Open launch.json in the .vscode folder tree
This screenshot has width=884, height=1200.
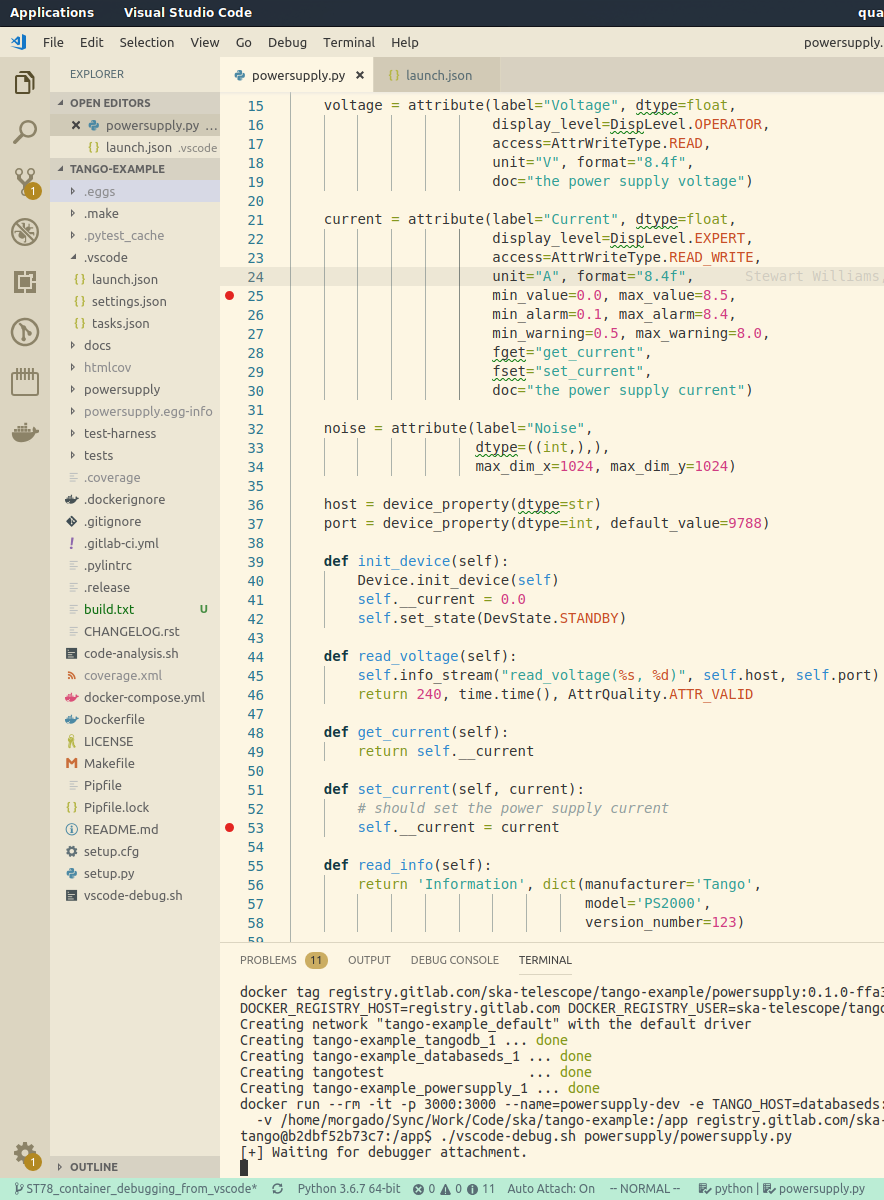pos(135,279)
